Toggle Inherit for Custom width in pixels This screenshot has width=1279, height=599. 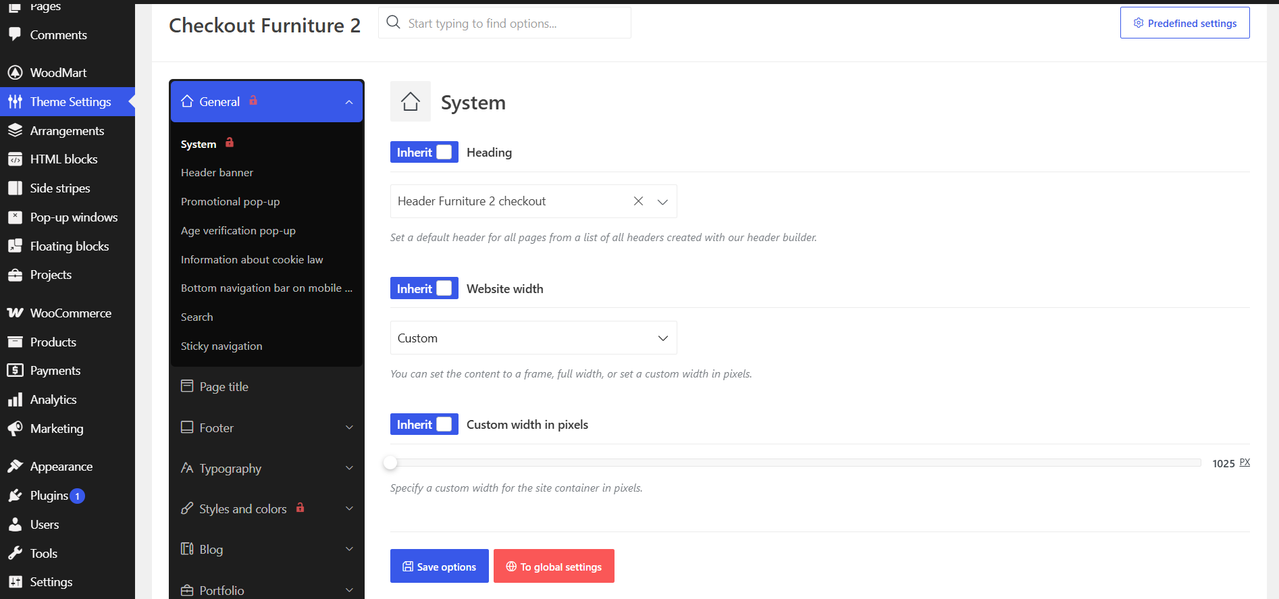pos(424,424)
